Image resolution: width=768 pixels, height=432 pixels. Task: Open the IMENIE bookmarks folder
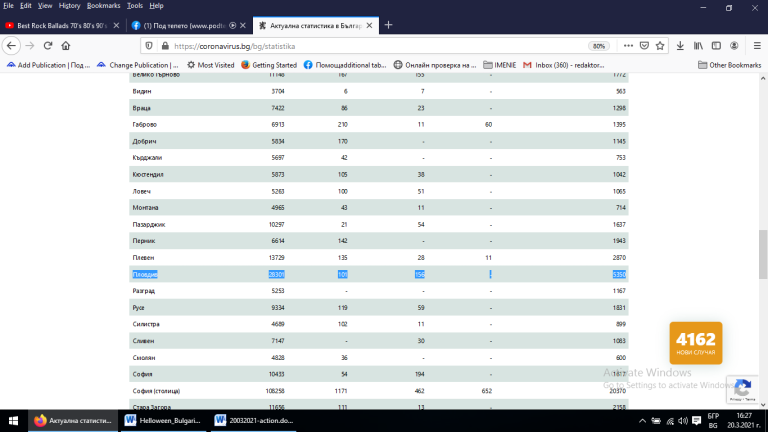(x=500, y=65)
